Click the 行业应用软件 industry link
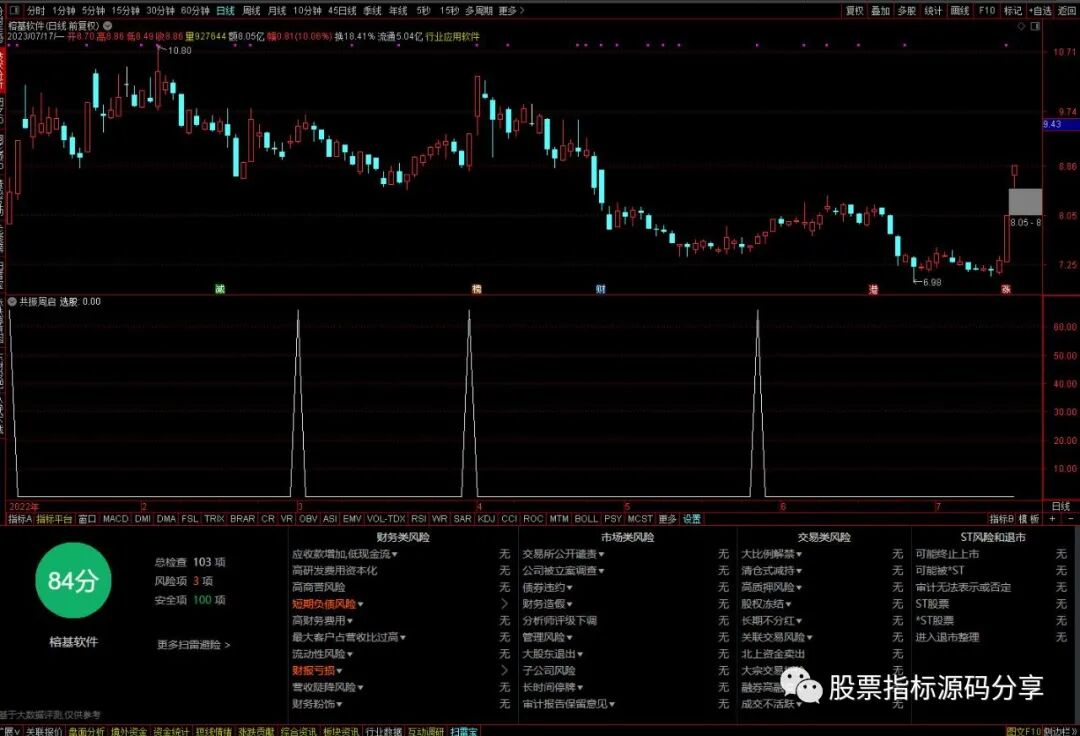This screenshot has width=1080, height=736. [x=453, y=36]
